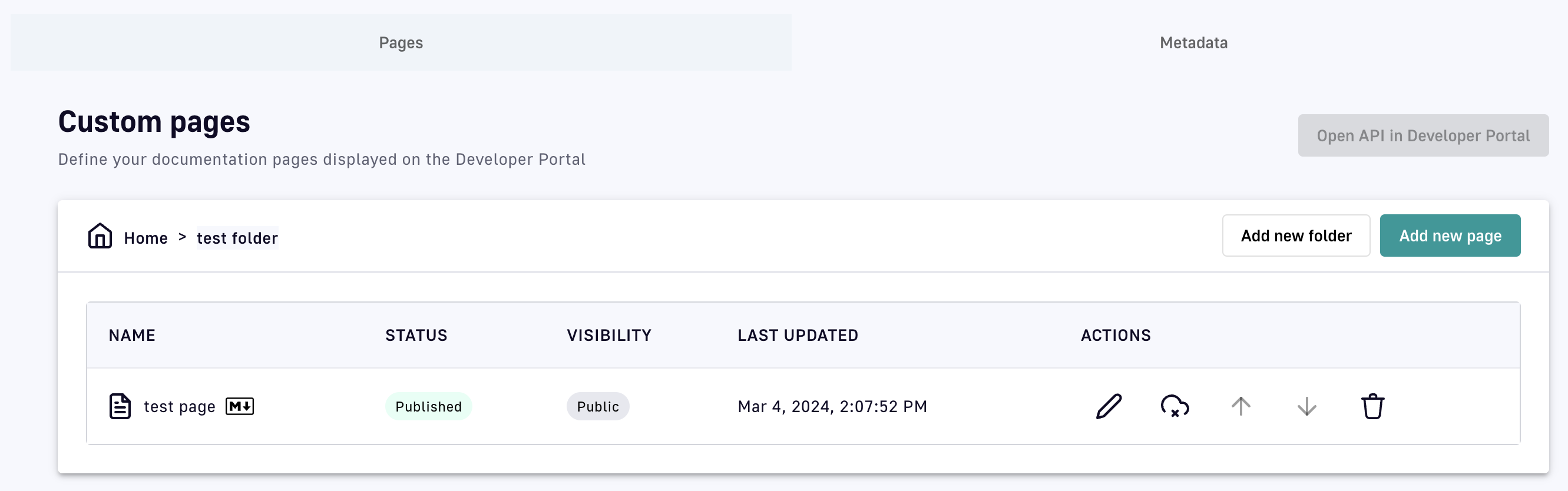Click the NAME column header
Screen dimensions: 1568x491
pyautogui.click(x=132, y=335)
